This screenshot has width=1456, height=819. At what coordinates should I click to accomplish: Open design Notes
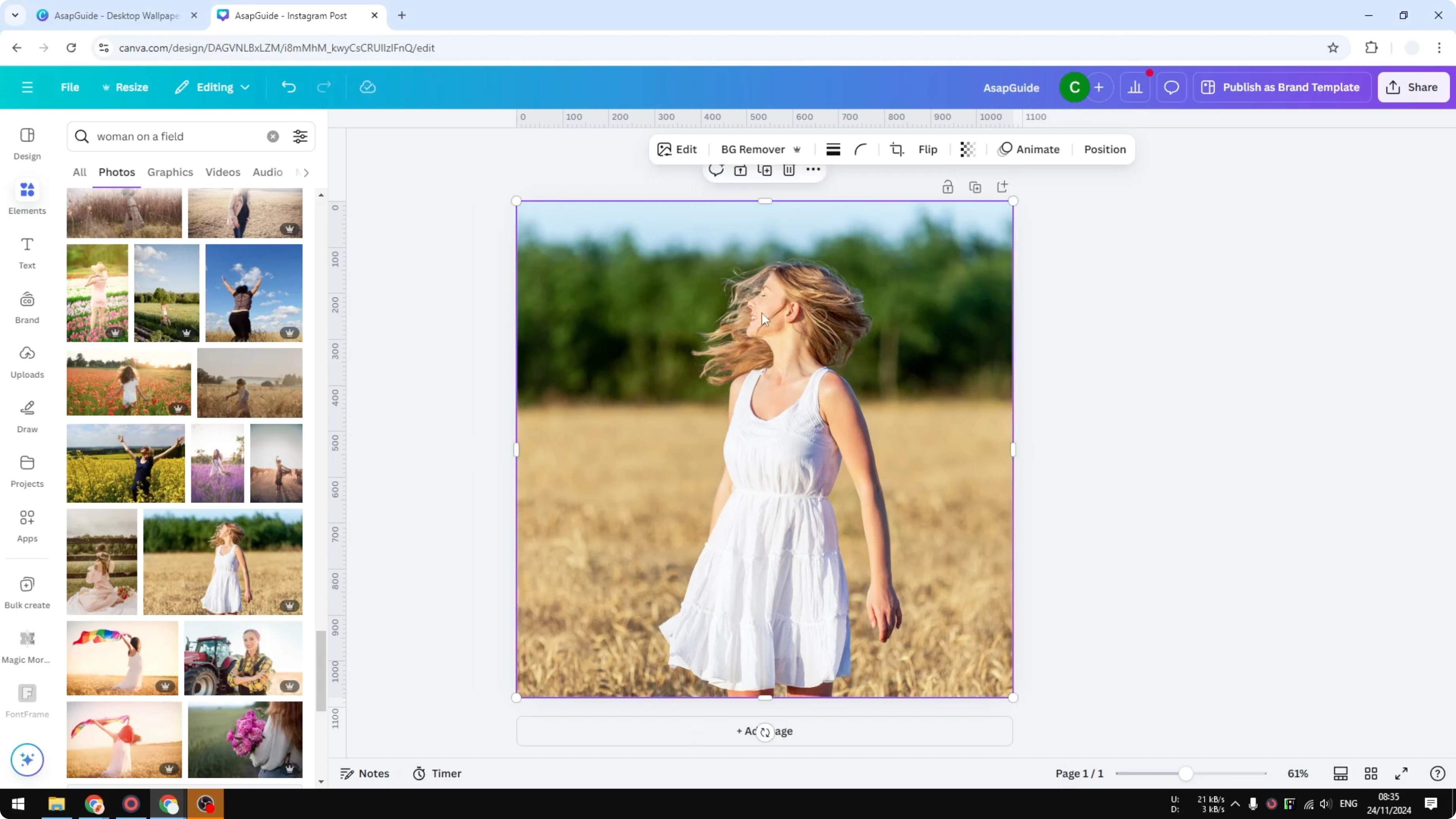364,773
